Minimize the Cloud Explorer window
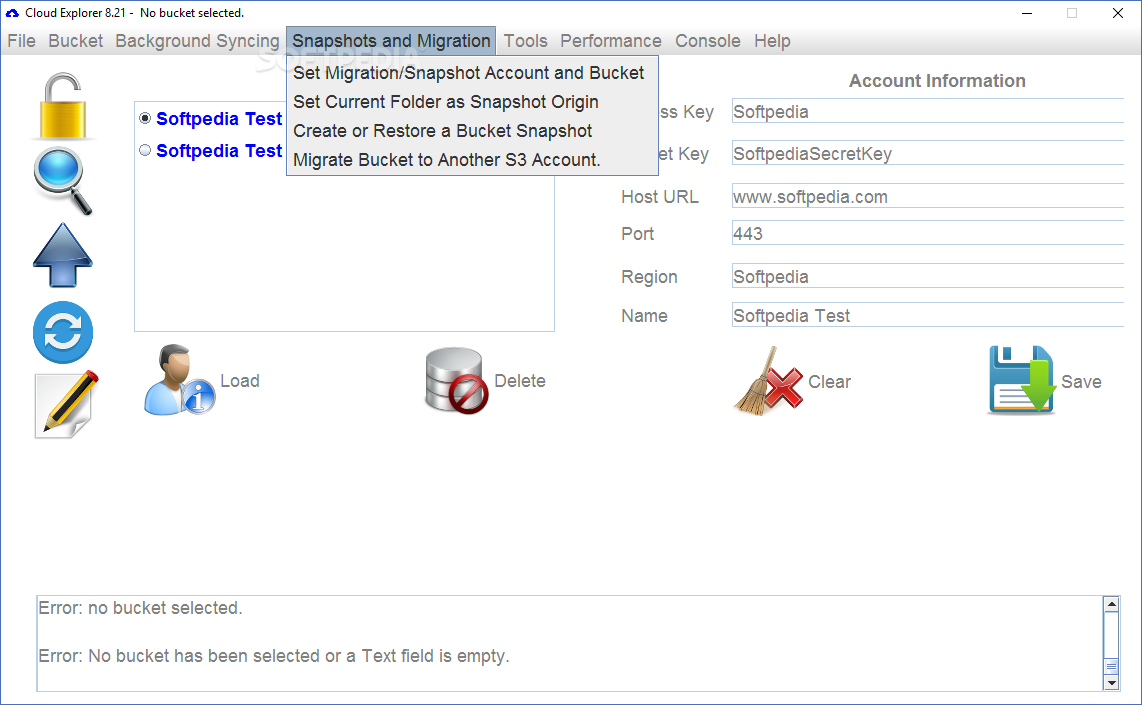1142x705 pixels. pos(1027,13)
